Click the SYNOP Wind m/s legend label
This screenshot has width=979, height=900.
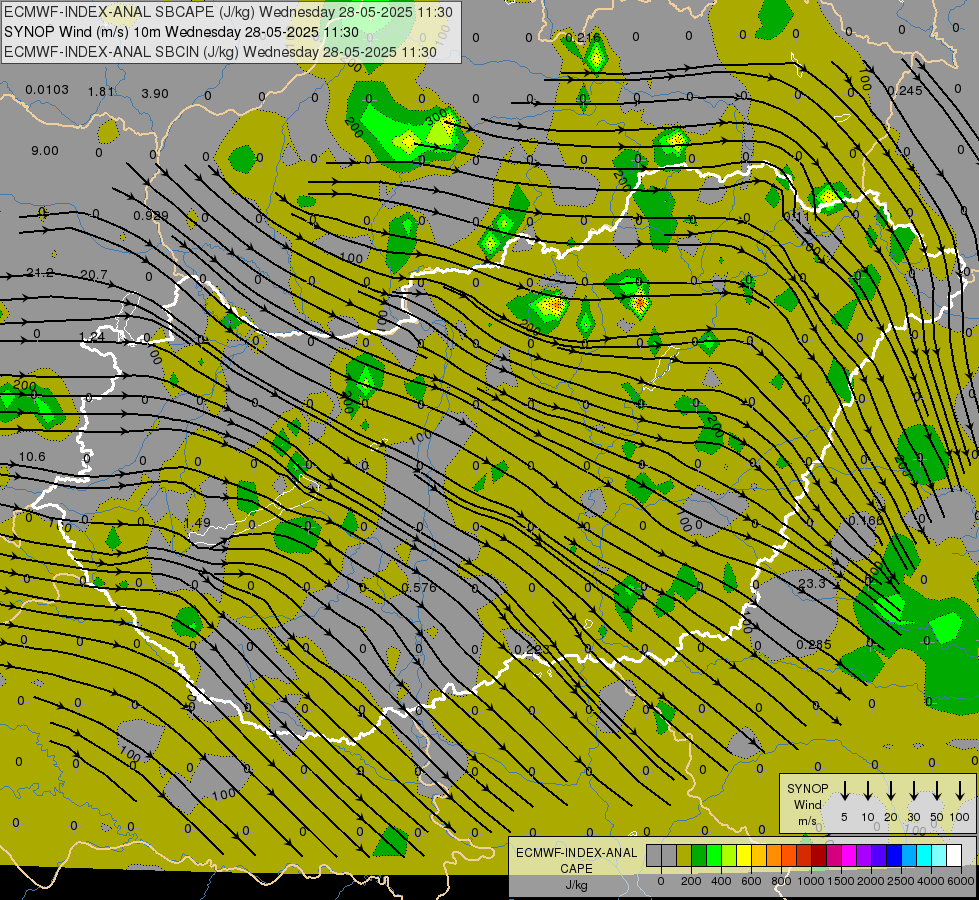[807, 804]
